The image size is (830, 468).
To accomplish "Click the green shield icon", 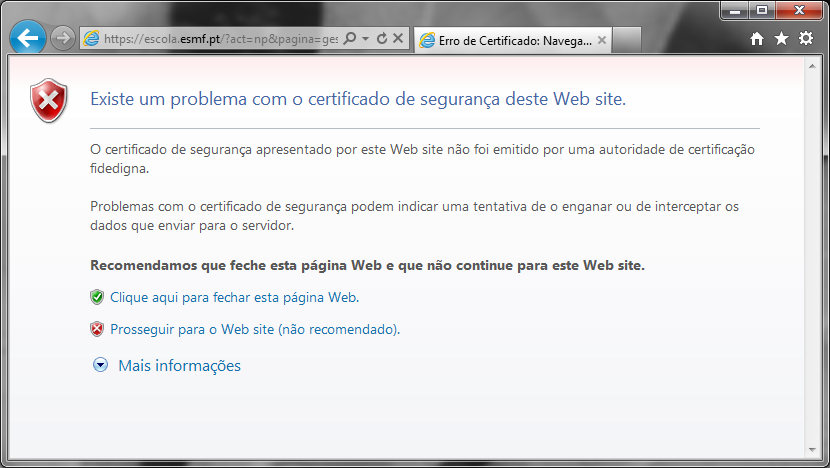I will point(97,297).
